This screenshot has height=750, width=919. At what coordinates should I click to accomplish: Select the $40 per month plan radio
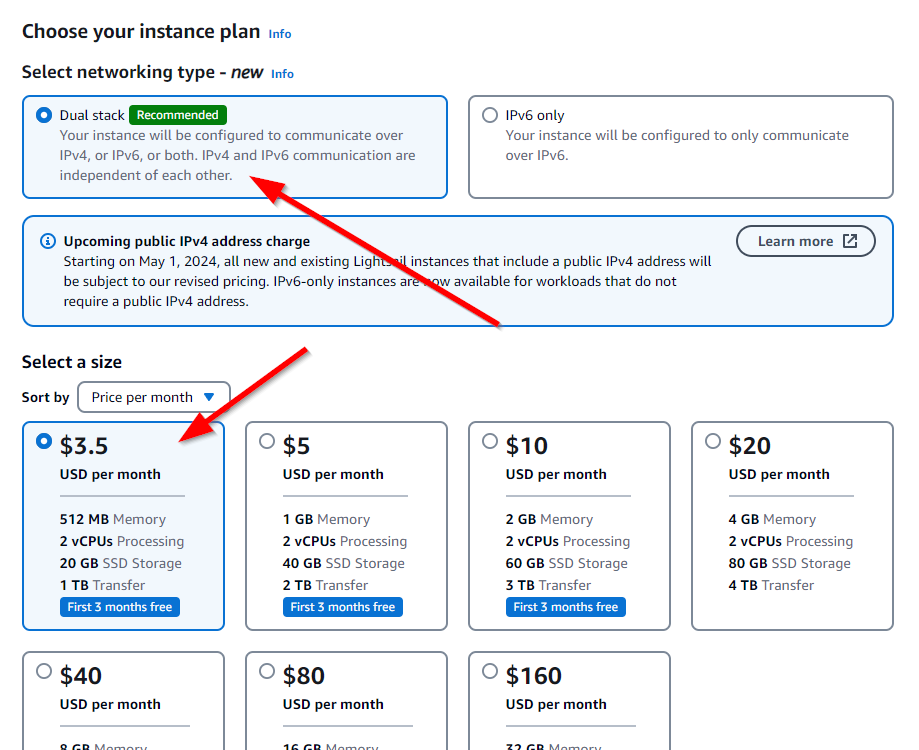point(44,671)
